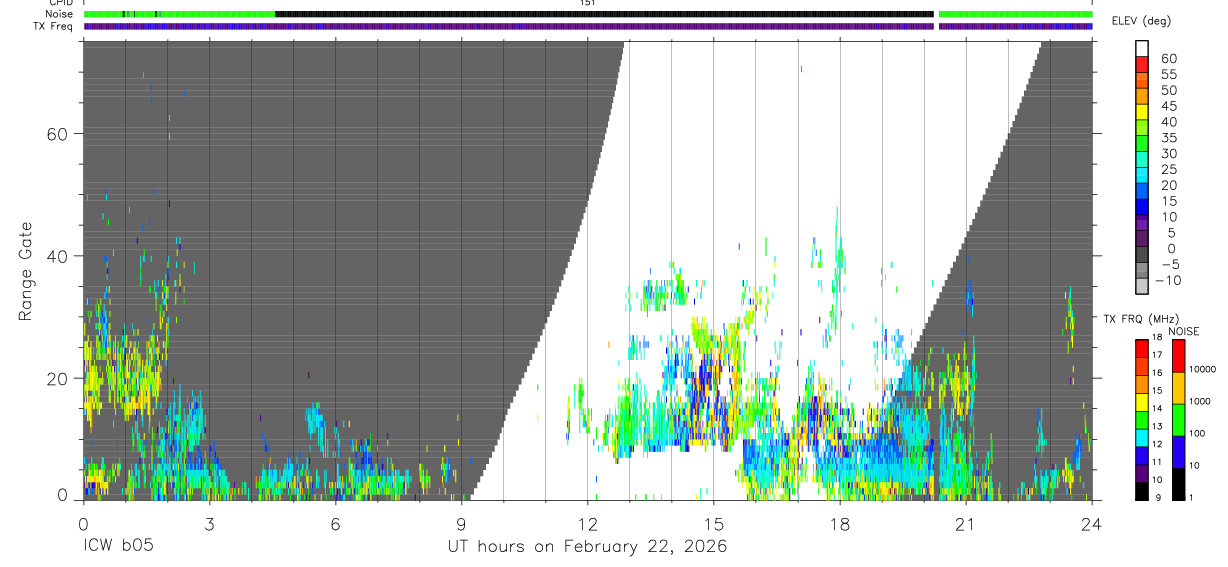The image size is (1228, 567).
Task: Click the 45 label on ELEV colorbar
Action: tap(1169, 106)
